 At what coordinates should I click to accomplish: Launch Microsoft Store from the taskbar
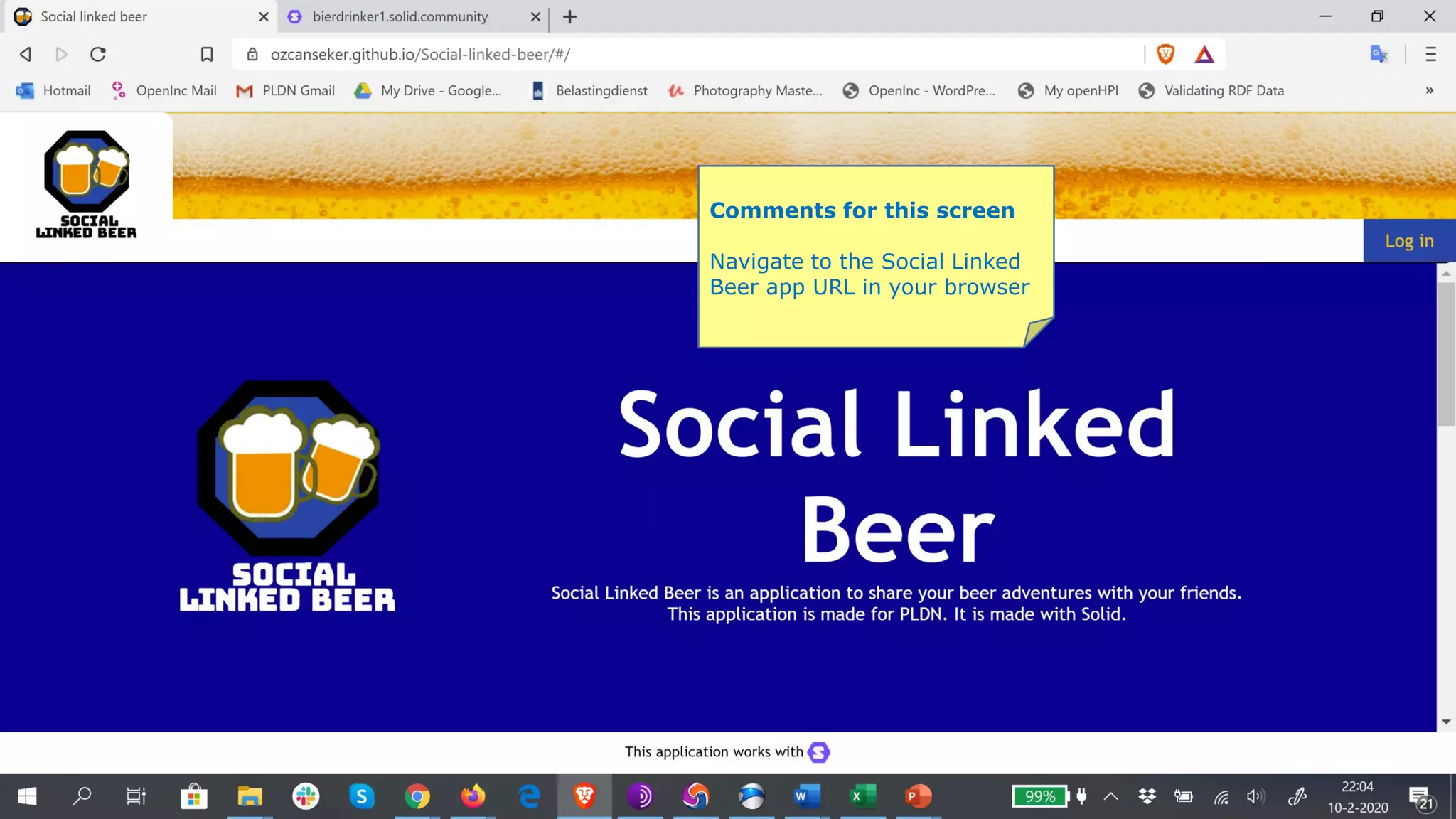[193, 796]
